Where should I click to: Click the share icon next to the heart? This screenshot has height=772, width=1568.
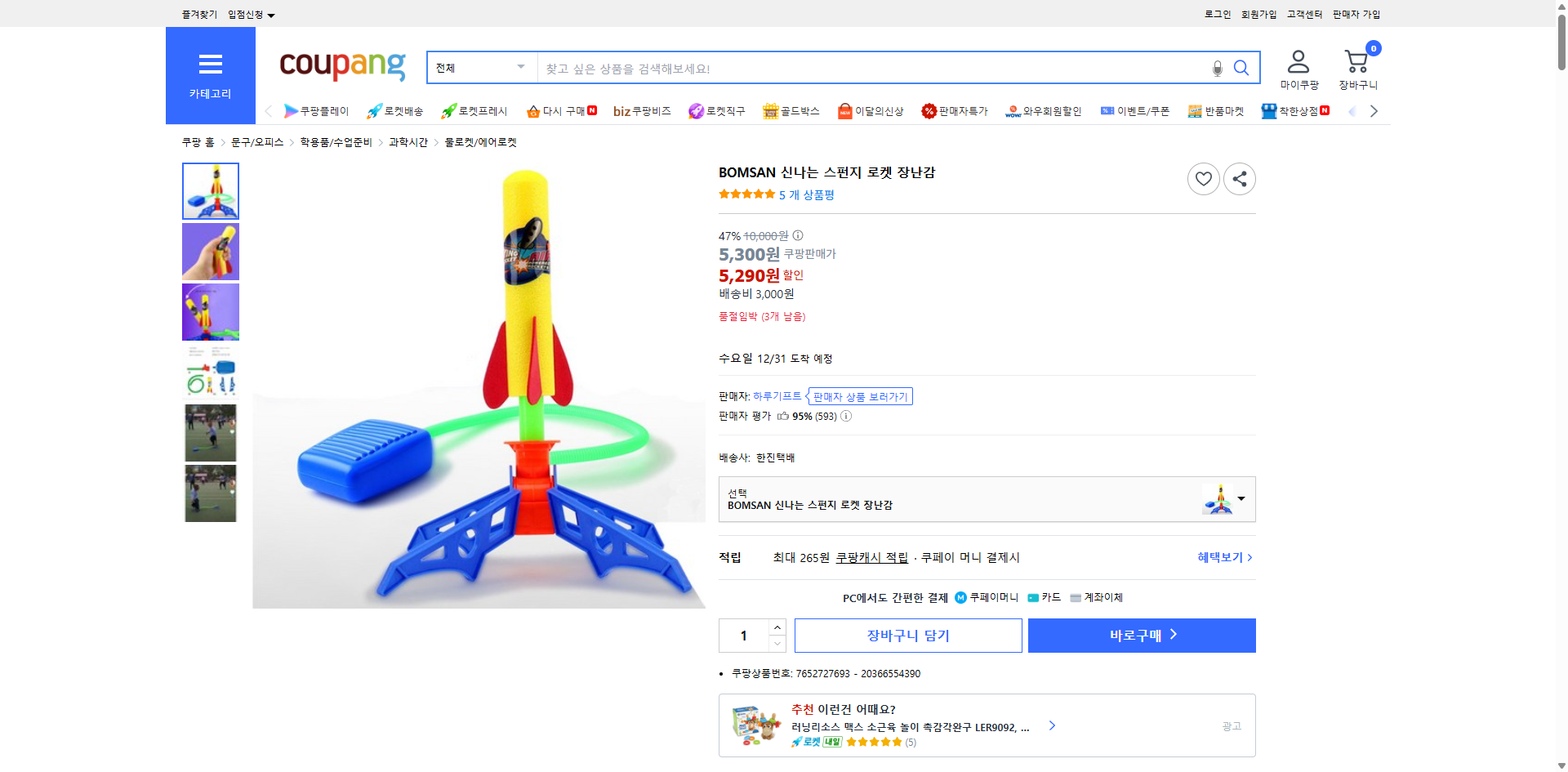click(1239, 178)
